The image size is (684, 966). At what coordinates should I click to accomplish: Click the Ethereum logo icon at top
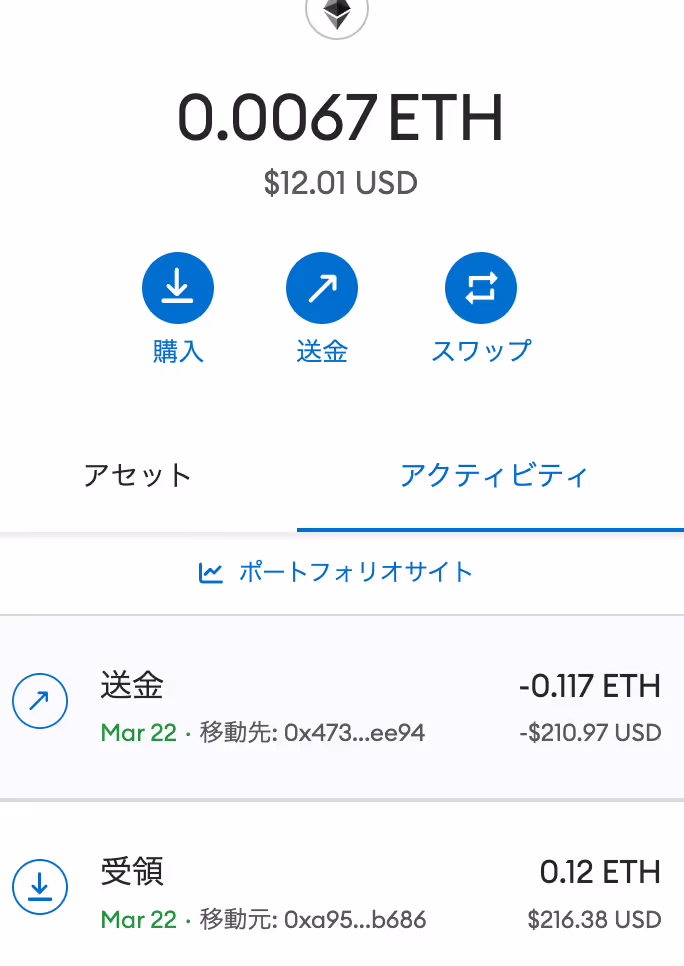point(337,14)
